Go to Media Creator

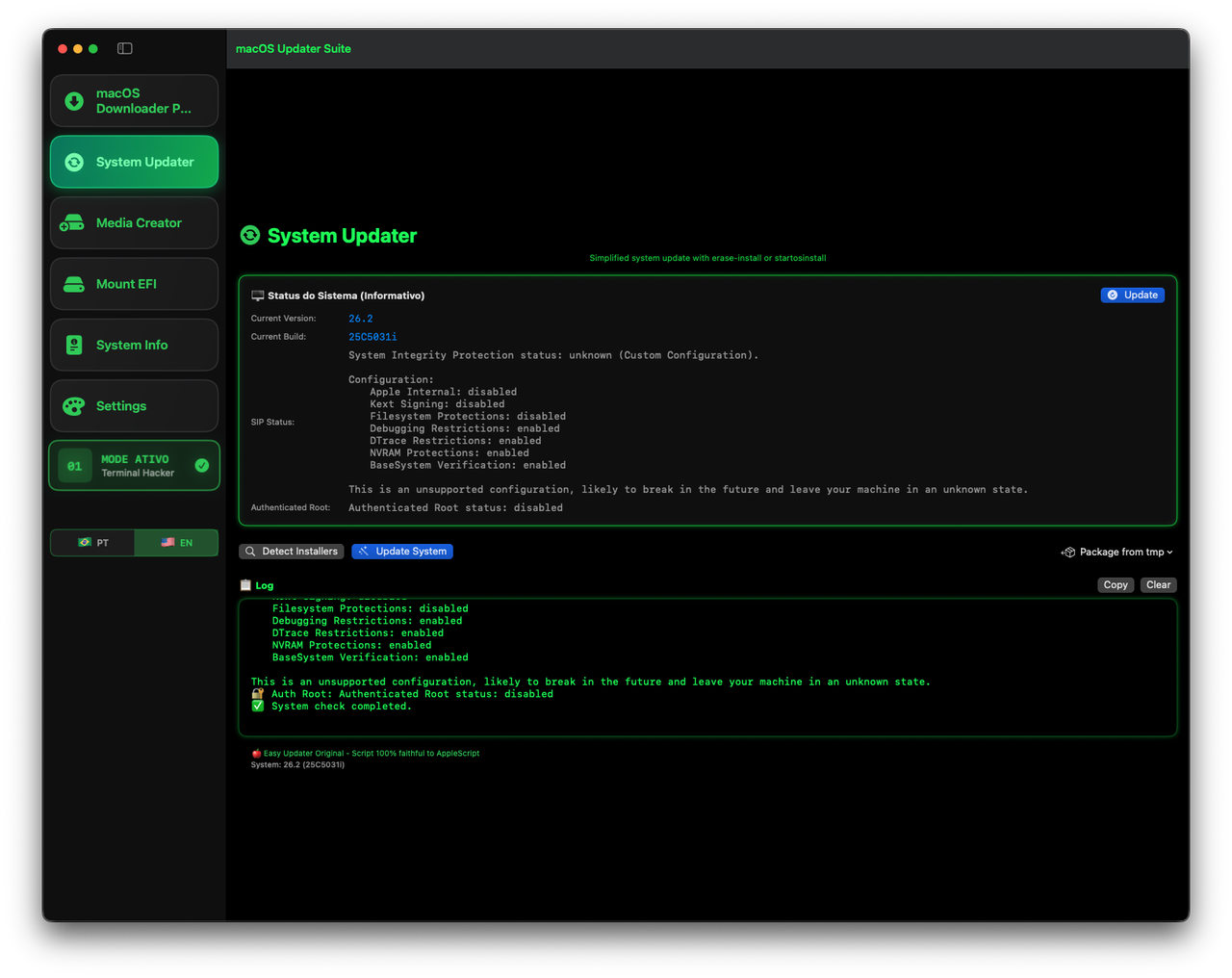[134, 223]
